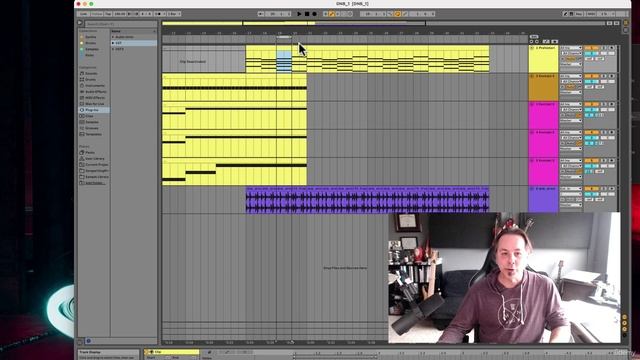This screenshot has width=640, height=360.
Task: Open the Max for Live browser category
Action: [95, 104]
